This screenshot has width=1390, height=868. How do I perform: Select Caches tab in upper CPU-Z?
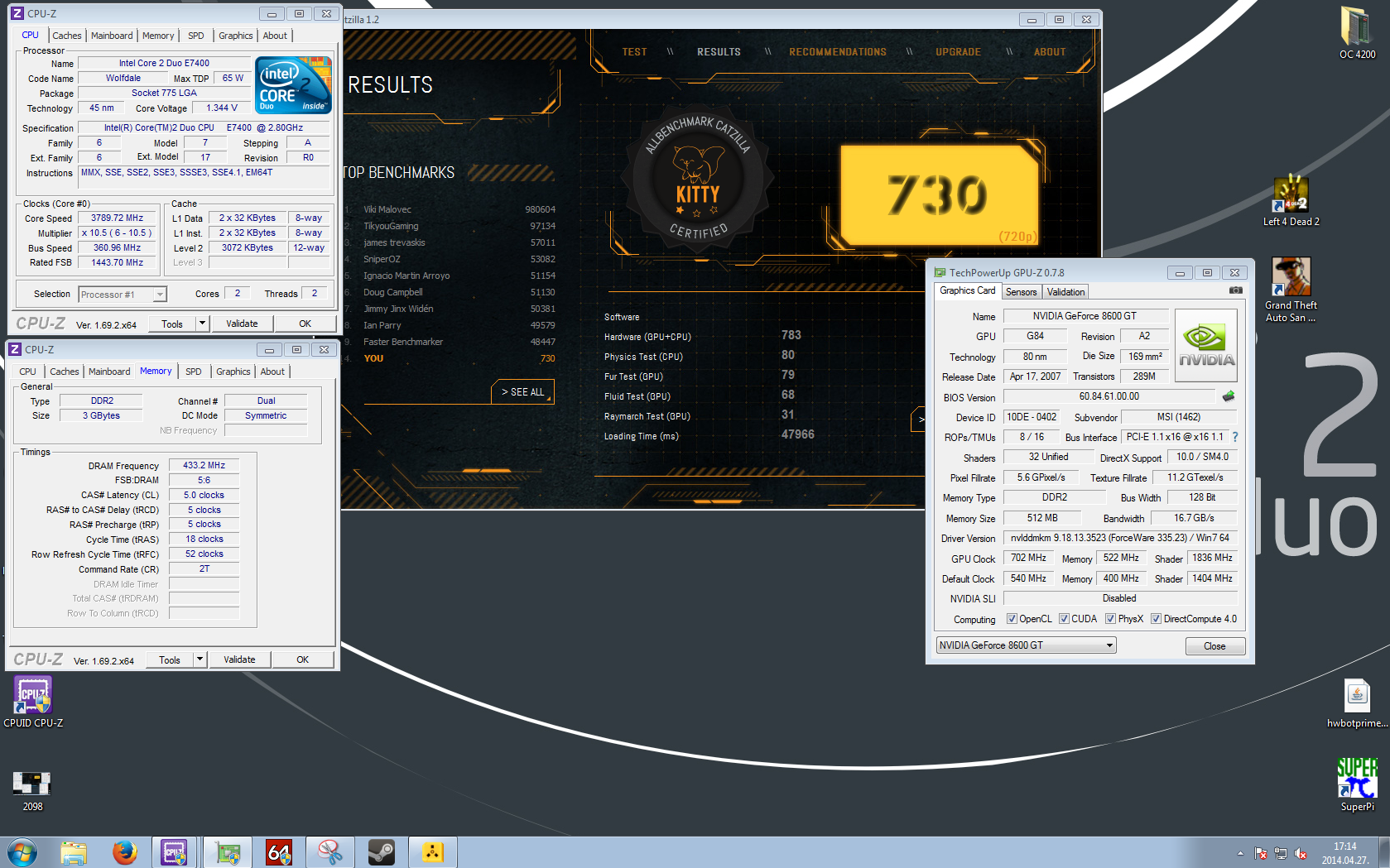pyautogui.click(x=66, y=36)
